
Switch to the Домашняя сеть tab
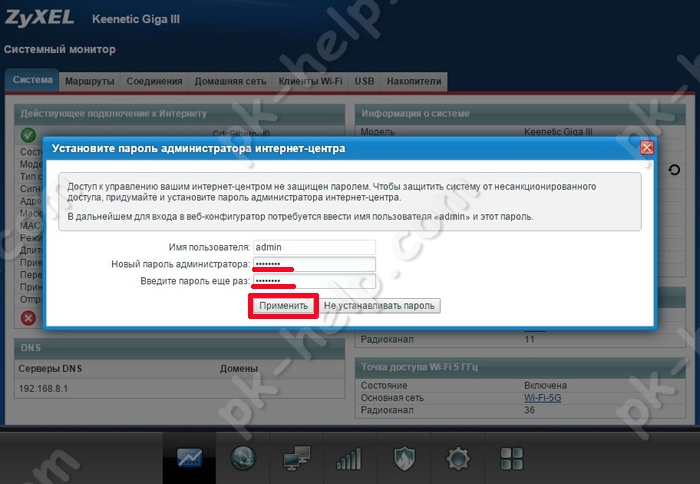pyautogui.click(x=230, y=81)
